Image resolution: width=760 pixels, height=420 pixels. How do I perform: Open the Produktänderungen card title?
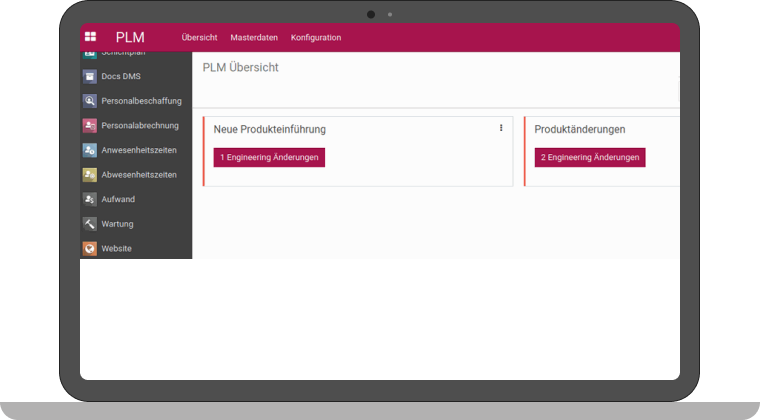click(580, 129)
